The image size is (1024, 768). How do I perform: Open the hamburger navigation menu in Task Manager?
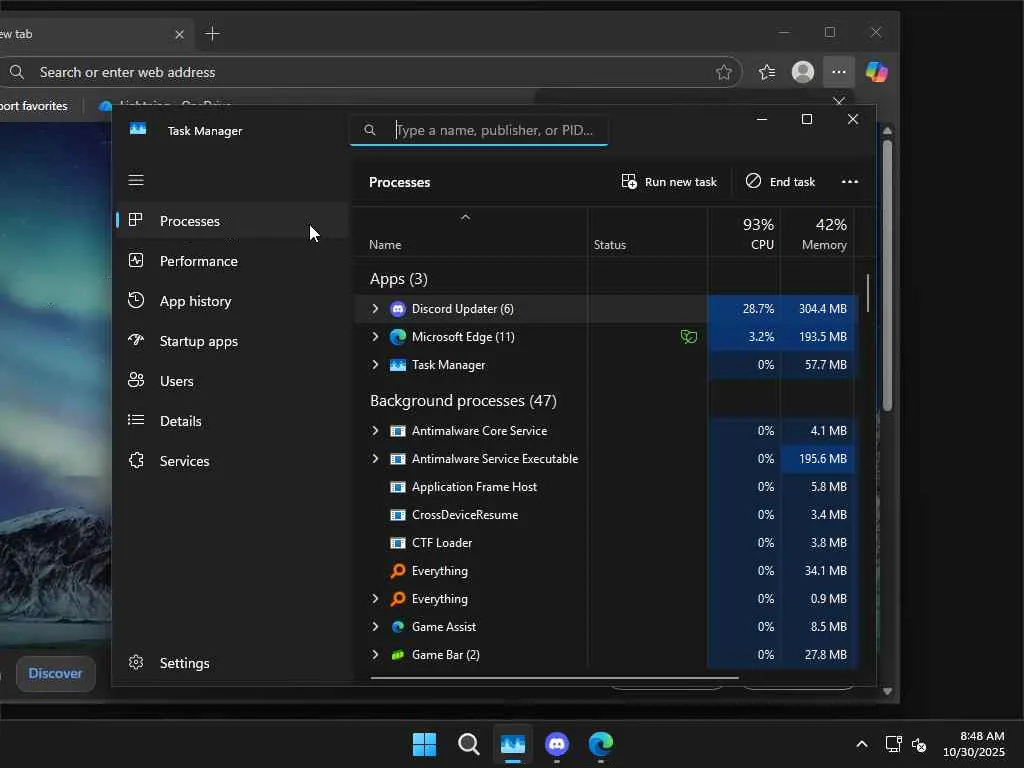click(x=136, y=180)
